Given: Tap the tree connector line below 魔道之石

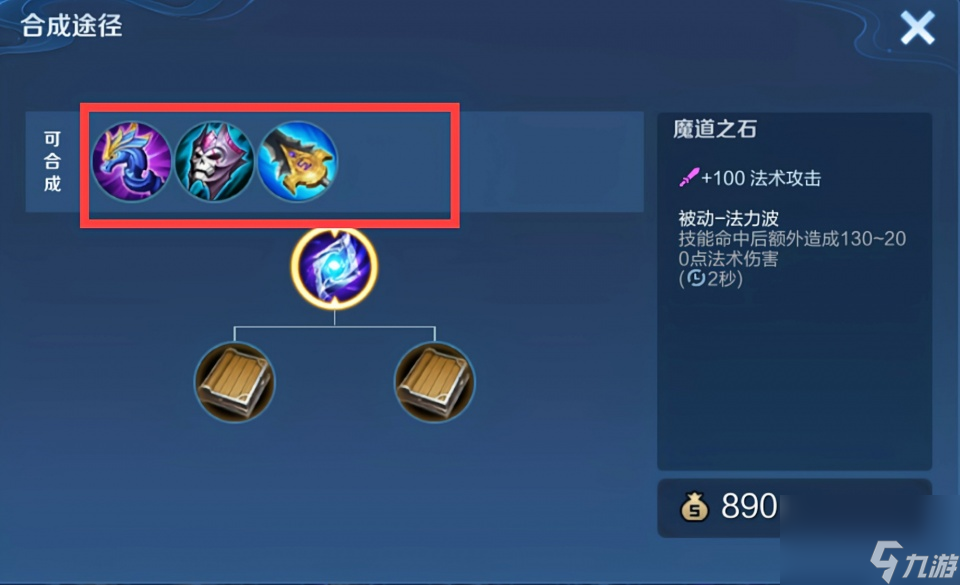Looking at the screenshot, I should point(334,326).
